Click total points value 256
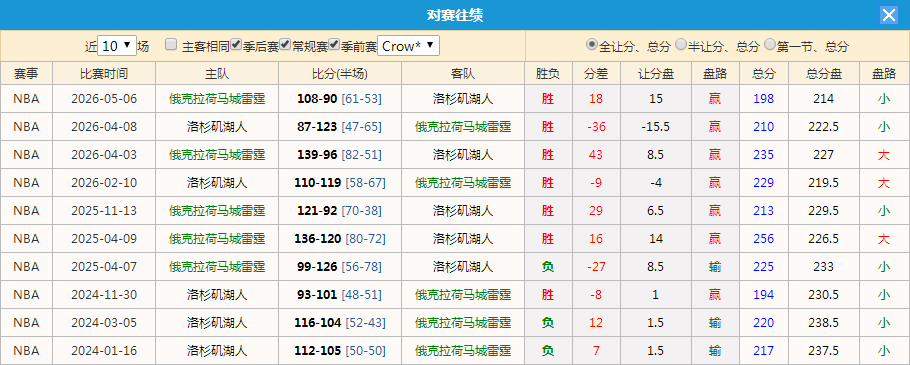Image resolution: width=910 pixels, height=365 pixels. click(x=764, y=238)
